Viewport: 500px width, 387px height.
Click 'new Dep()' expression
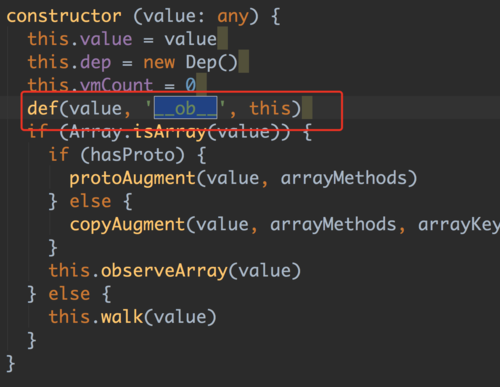tap(190, 63)
